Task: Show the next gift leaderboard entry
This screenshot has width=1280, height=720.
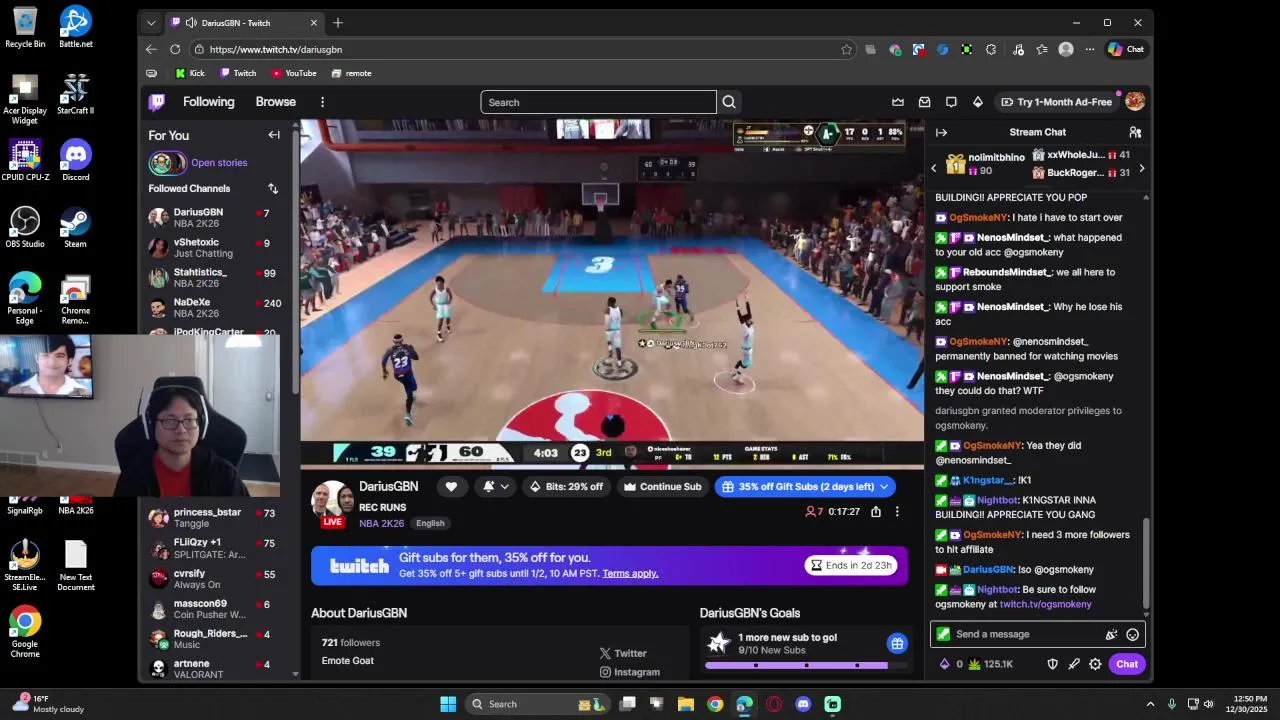Action: click(x=1141, y=168)
